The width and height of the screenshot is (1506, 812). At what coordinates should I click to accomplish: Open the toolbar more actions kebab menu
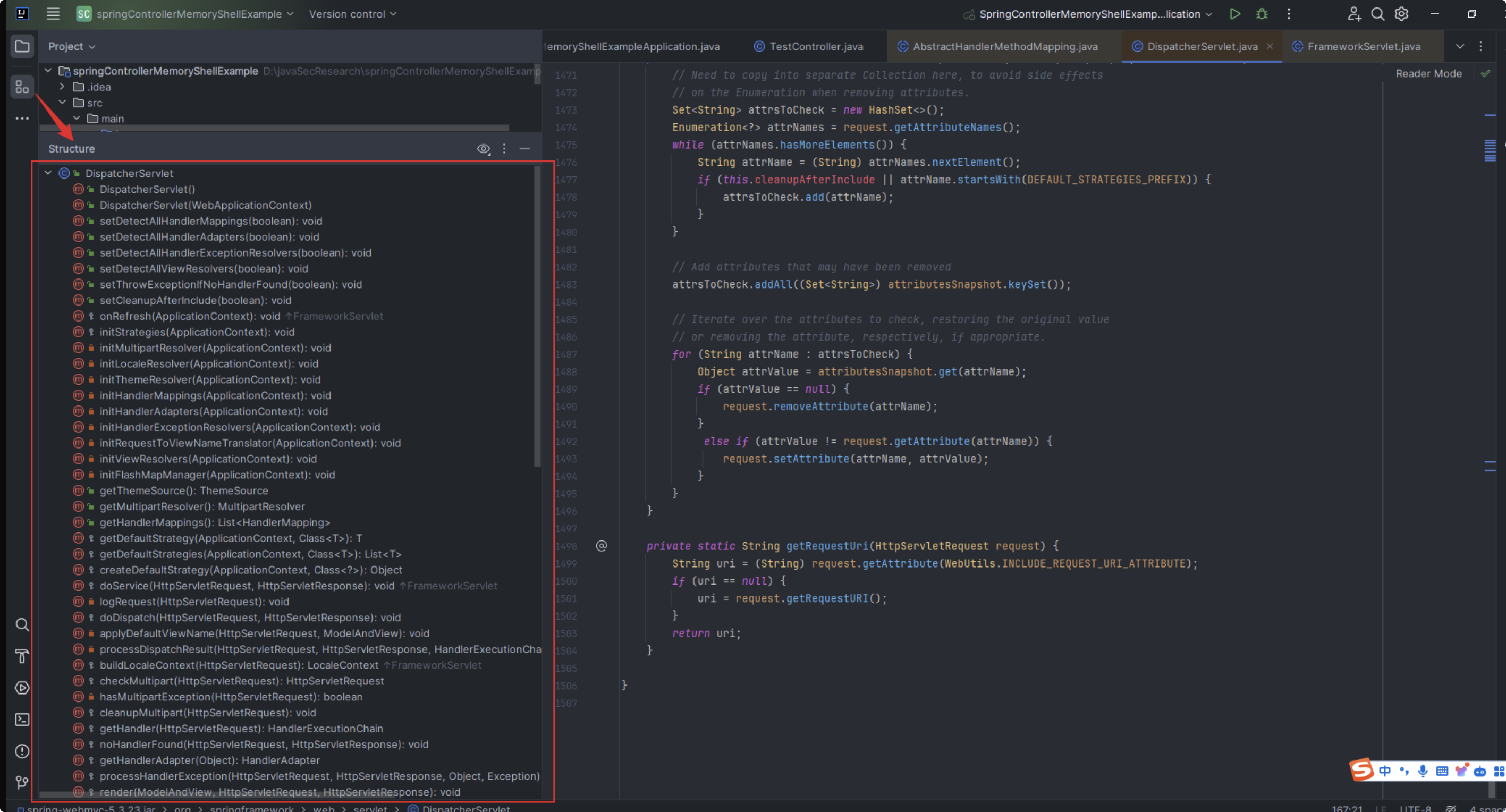tap(1289, 14)
